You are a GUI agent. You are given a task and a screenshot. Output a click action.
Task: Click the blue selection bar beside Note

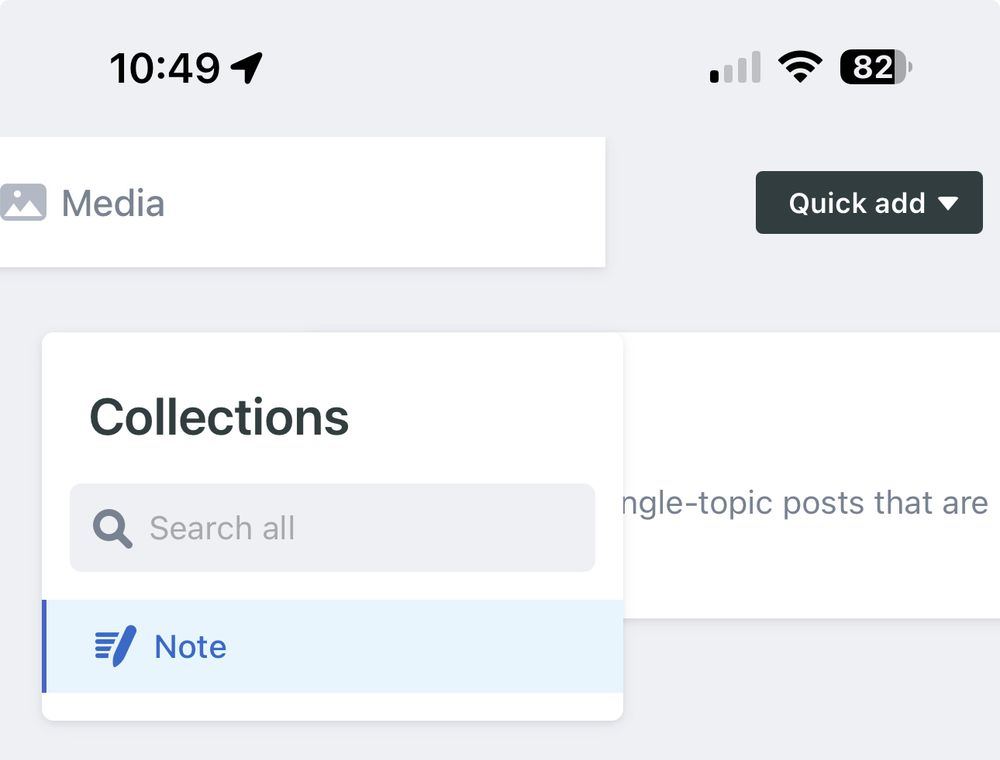[x=44, y=646]
